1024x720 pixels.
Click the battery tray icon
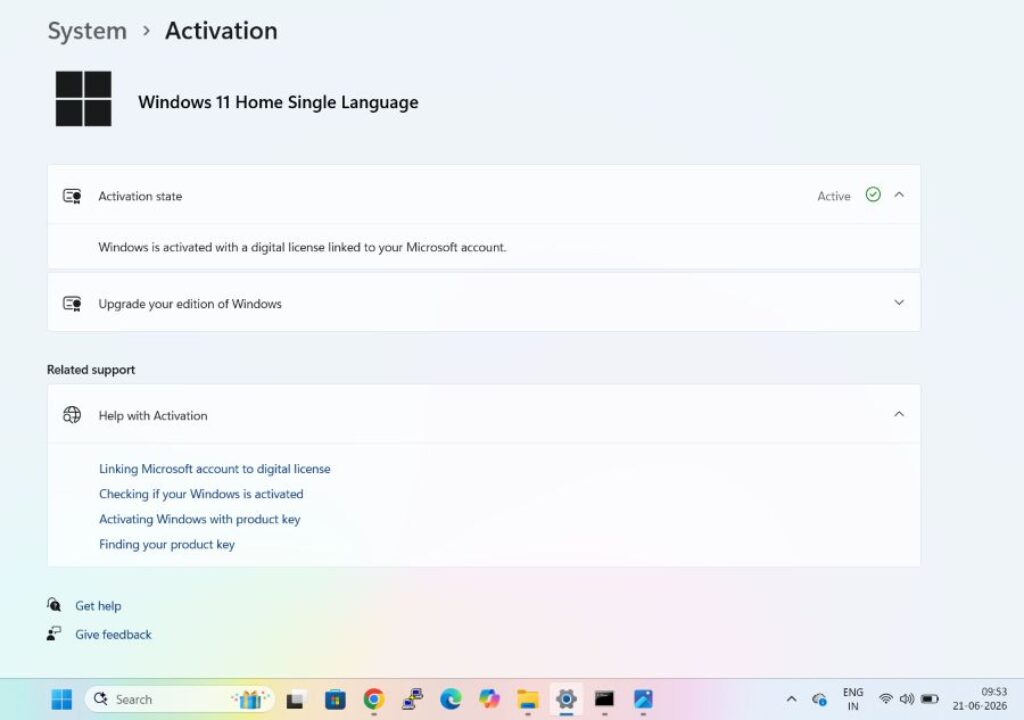pos(929,698)
